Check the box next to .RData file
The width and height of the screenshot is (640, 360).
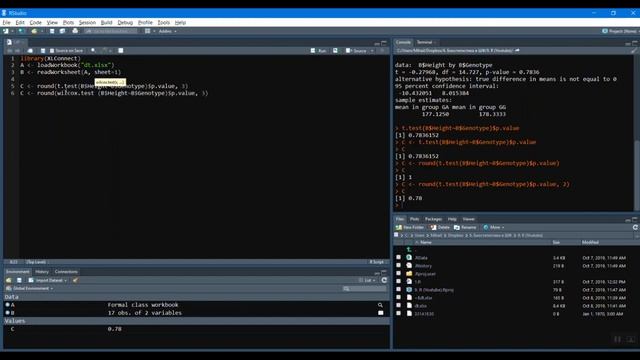click(398, 258)
